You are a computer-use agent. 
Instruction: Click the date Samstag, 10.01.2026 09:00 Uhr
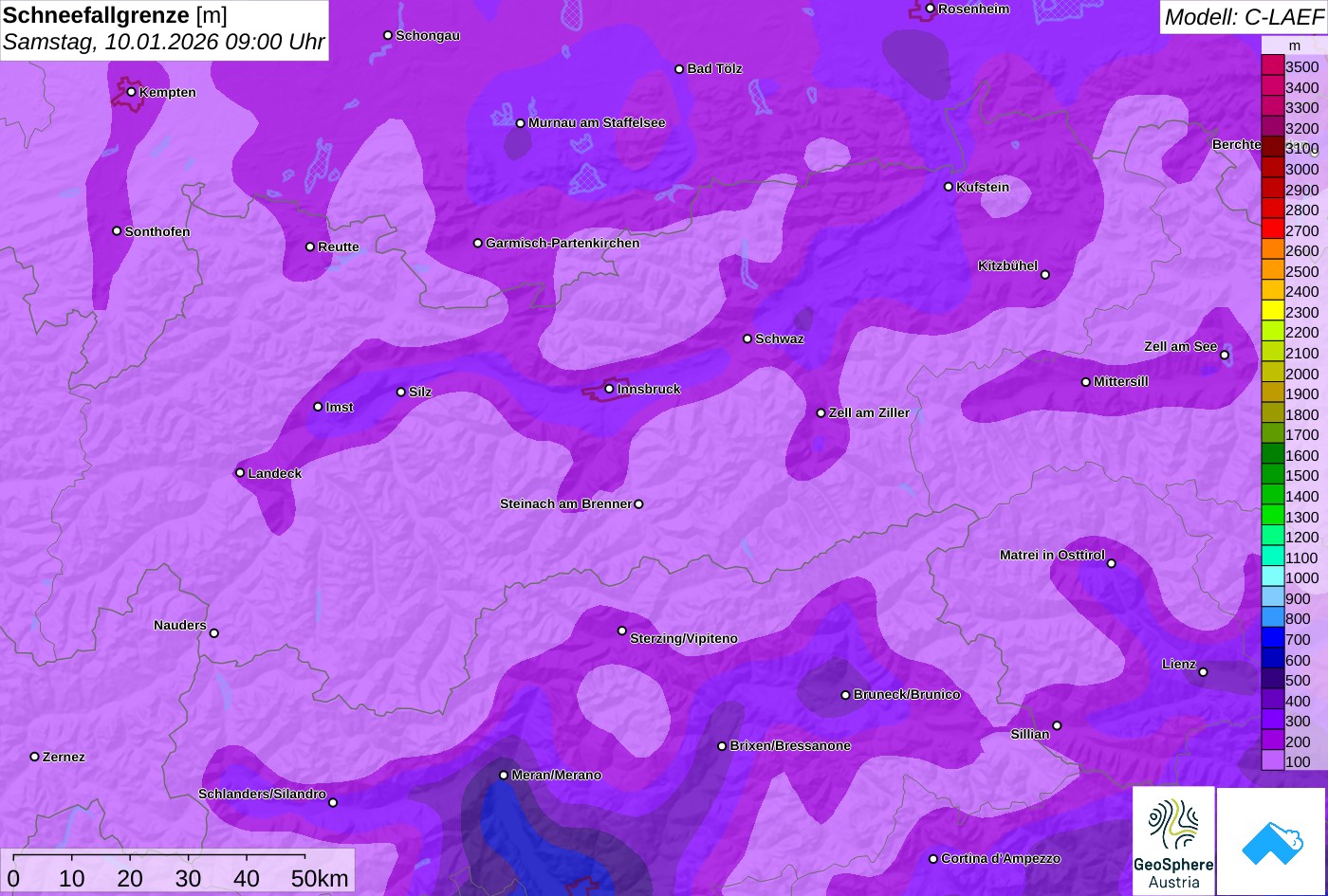tap(163, 43)
